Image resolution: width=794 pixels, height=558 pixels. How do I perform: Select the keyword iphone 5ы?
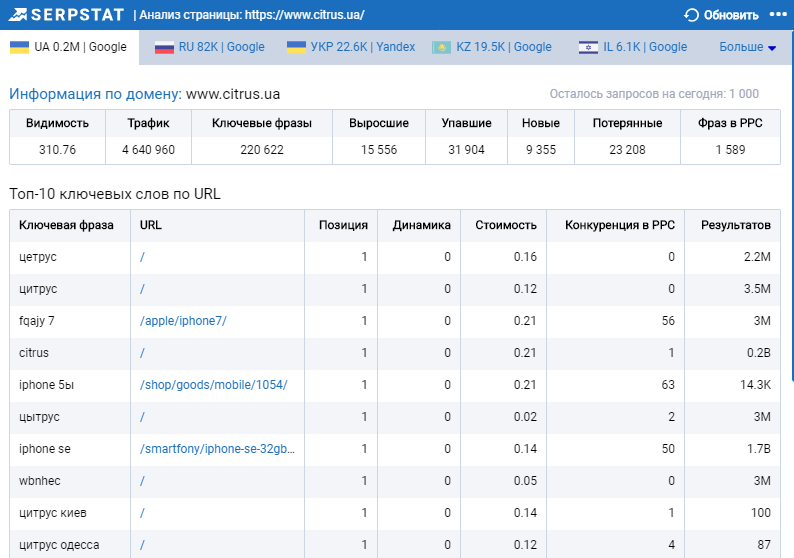pos(47,385)
